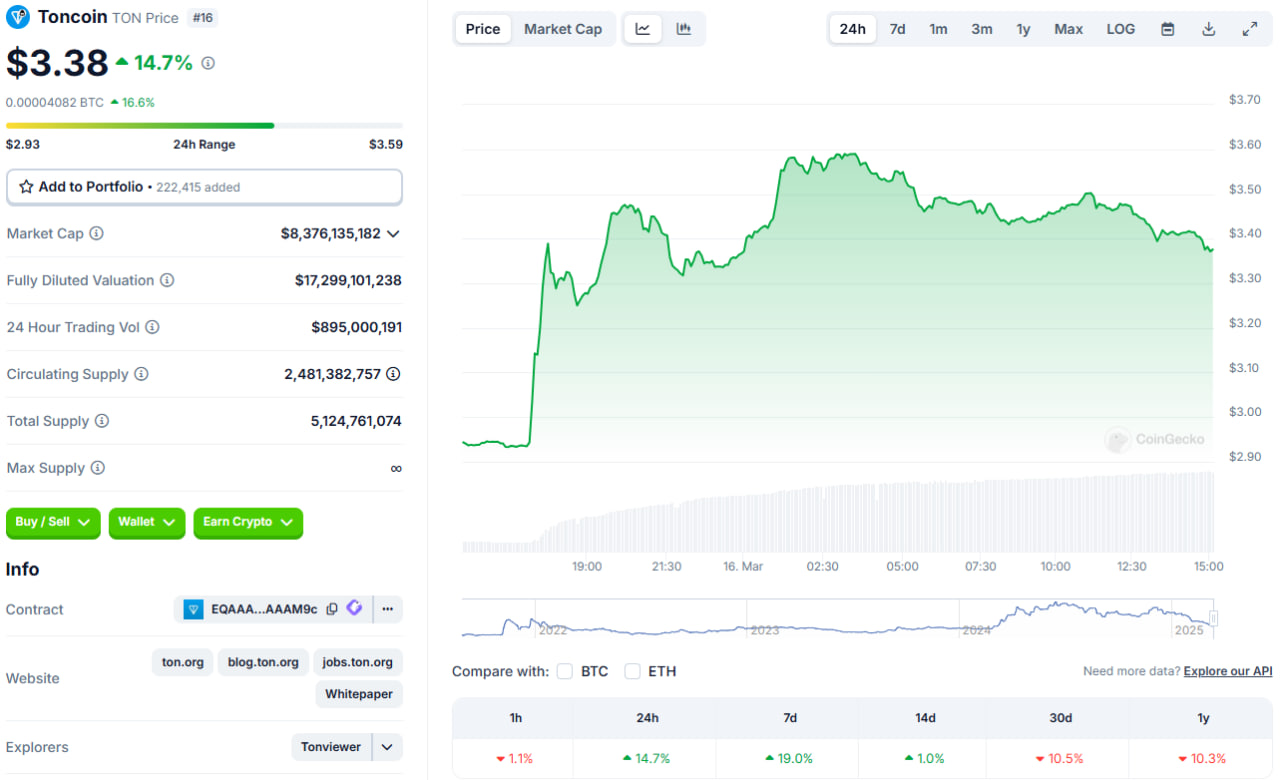Select the Max time range
Image resolution: width=1280 pixels, height=780 pixels.
tap(1068, 29)
